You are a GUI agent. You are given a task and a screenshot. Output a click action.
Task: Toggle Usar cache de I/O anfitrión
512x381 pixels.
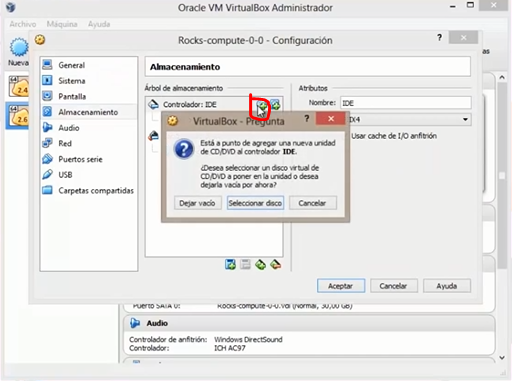[x=393, y=136]
